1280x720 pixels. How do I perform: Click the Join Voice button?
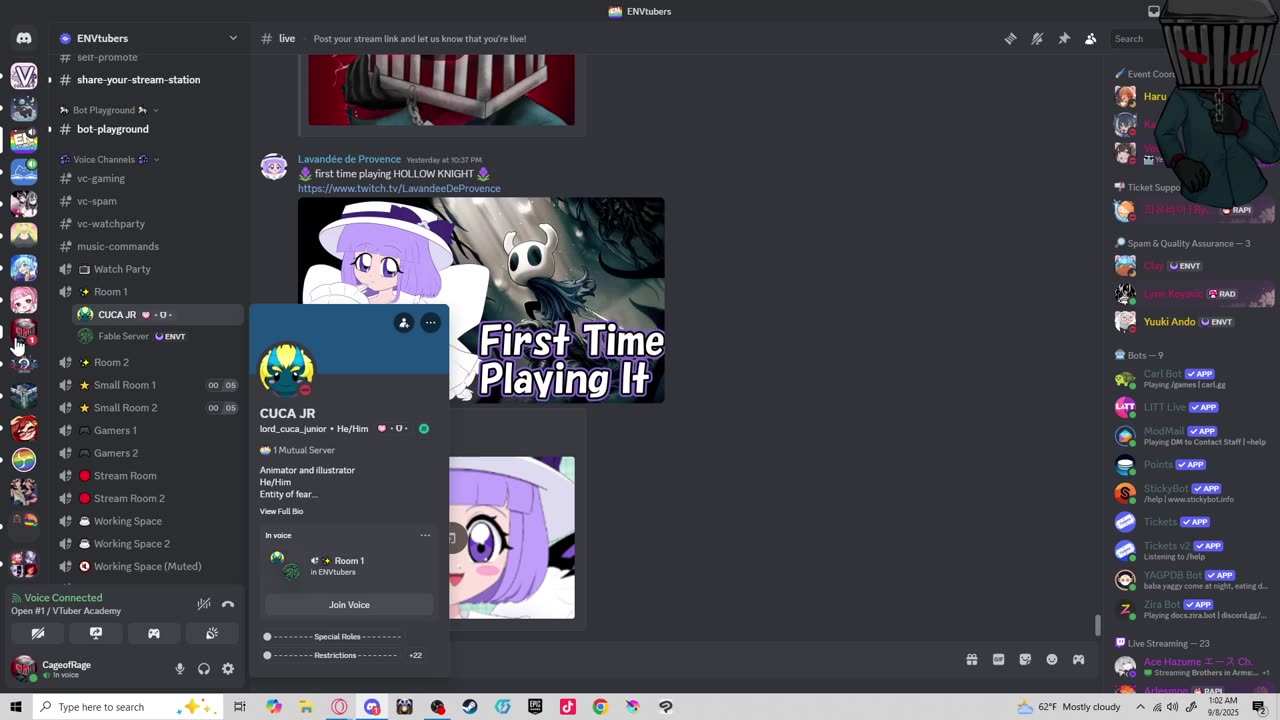[349, 605]
